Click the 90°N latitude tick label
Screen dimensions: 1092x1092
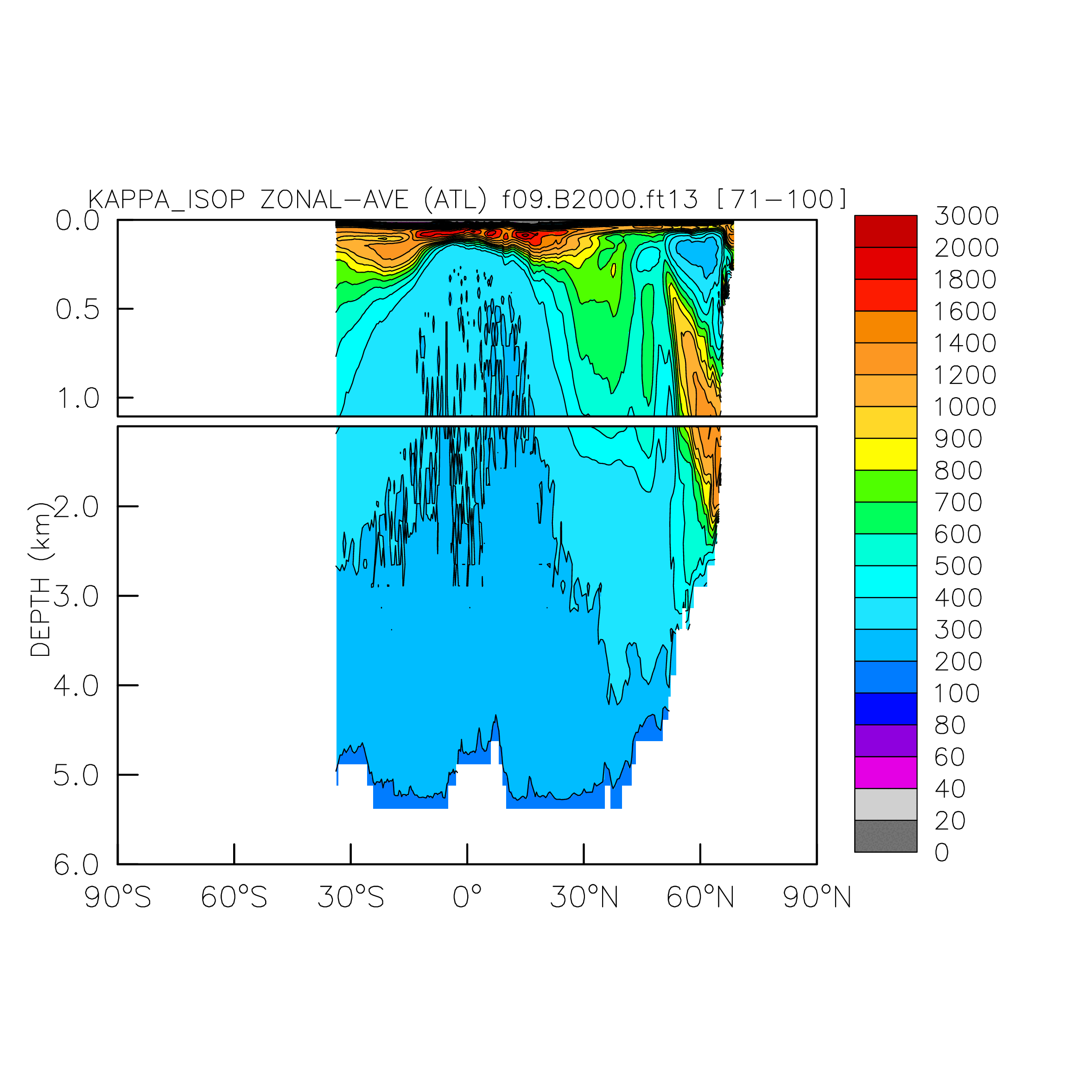pyautogui.click(x=817, y=897)
